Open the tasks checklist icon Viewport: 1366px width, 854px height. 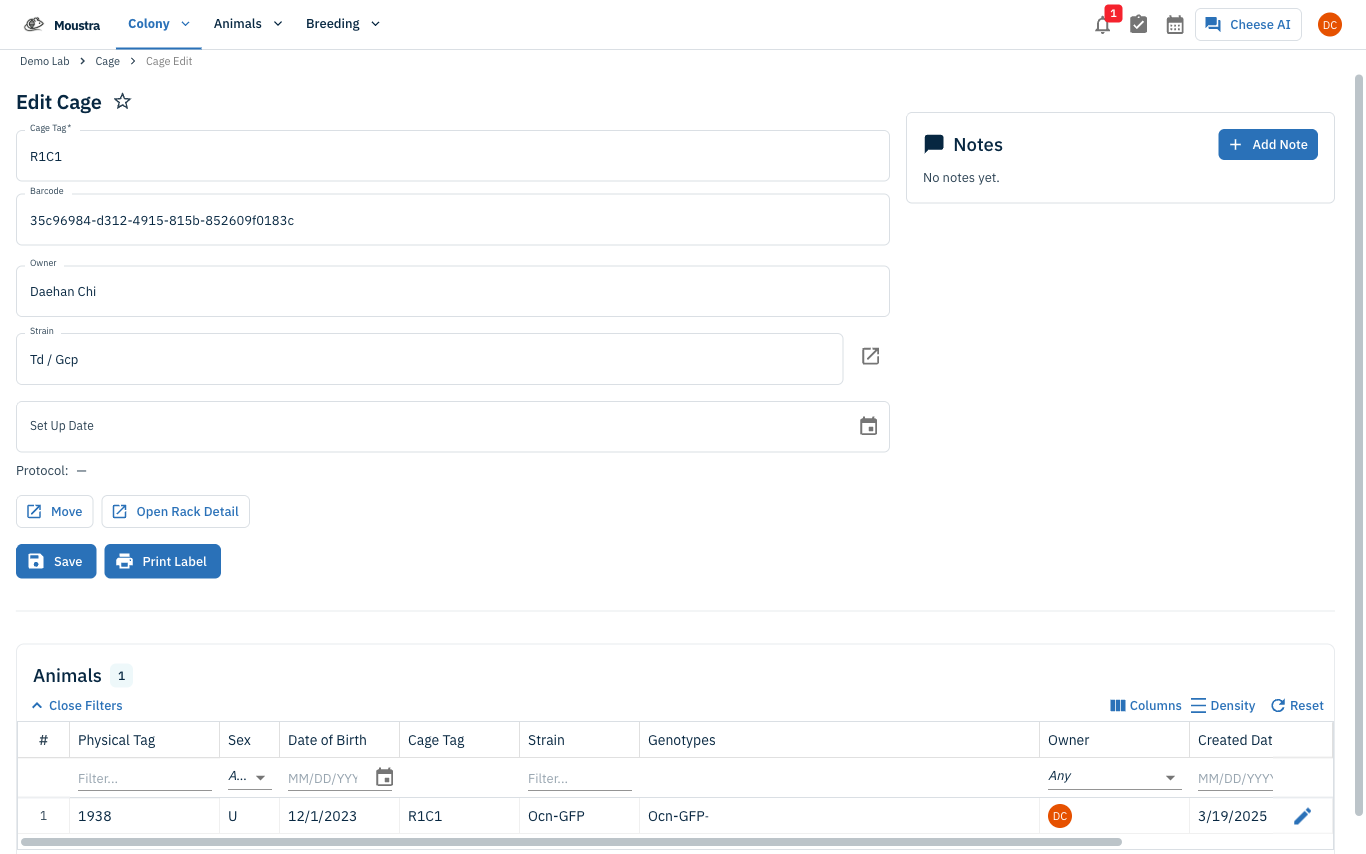(x=1138, y=25)
